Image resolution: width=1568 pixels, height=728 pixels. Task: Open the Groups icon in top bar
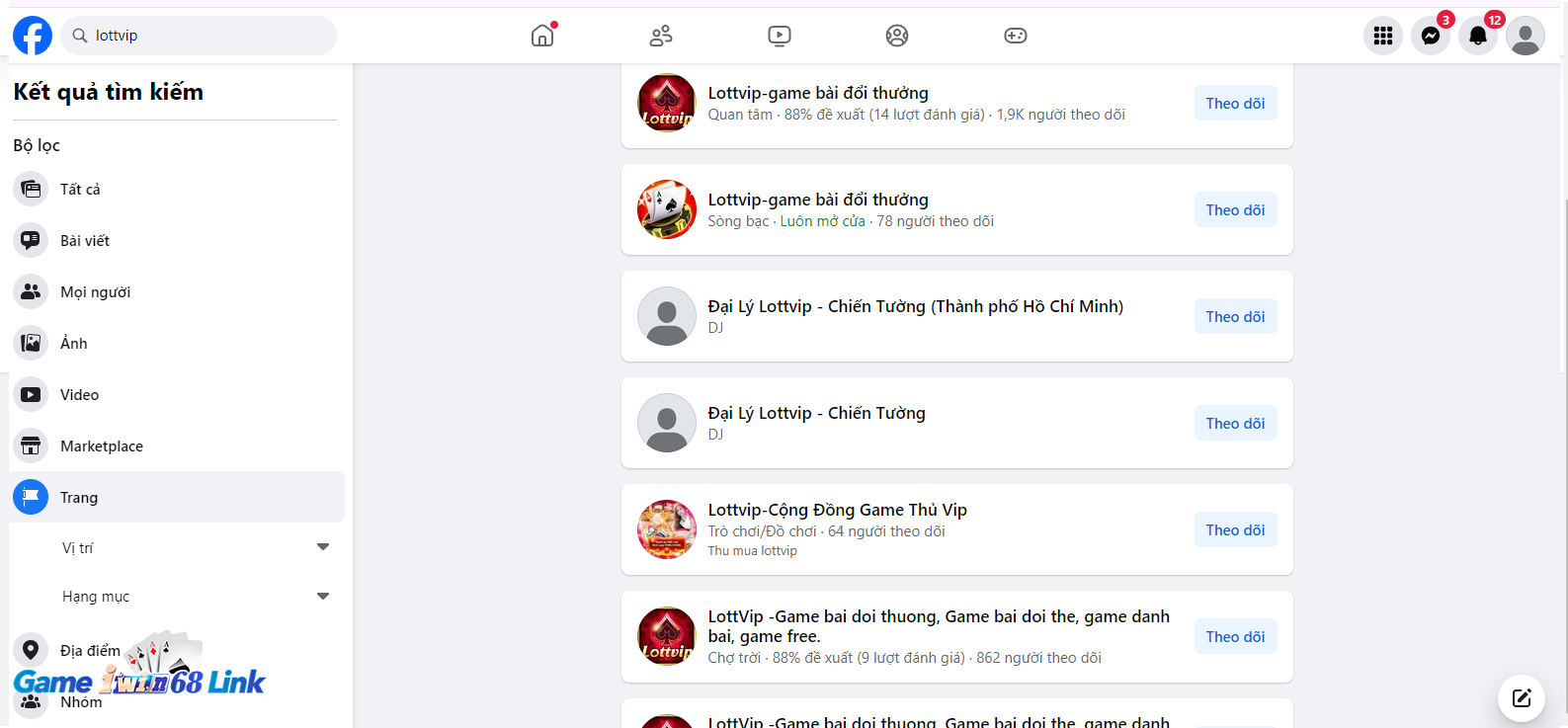click(897, 36)
